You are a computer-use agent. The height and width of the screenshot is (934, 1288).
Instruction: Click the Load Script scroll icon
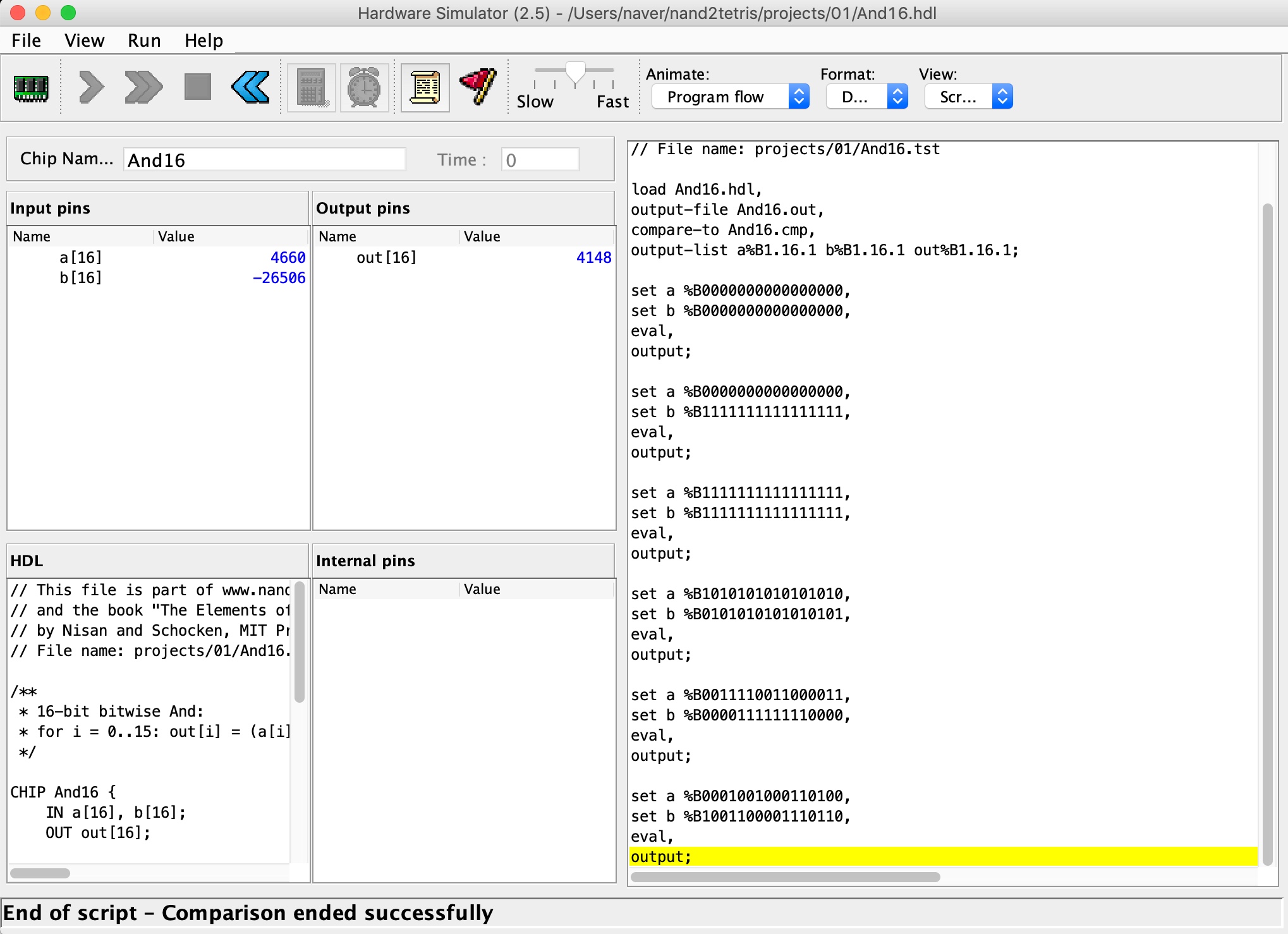[x=425, y=88]
